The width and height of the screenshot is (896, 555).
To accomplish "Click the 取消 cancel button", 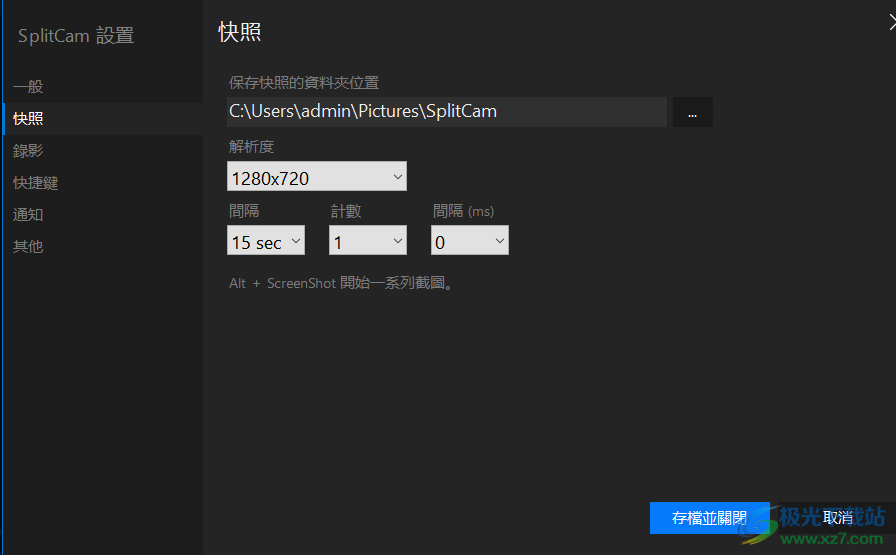I will click(838, 518).
